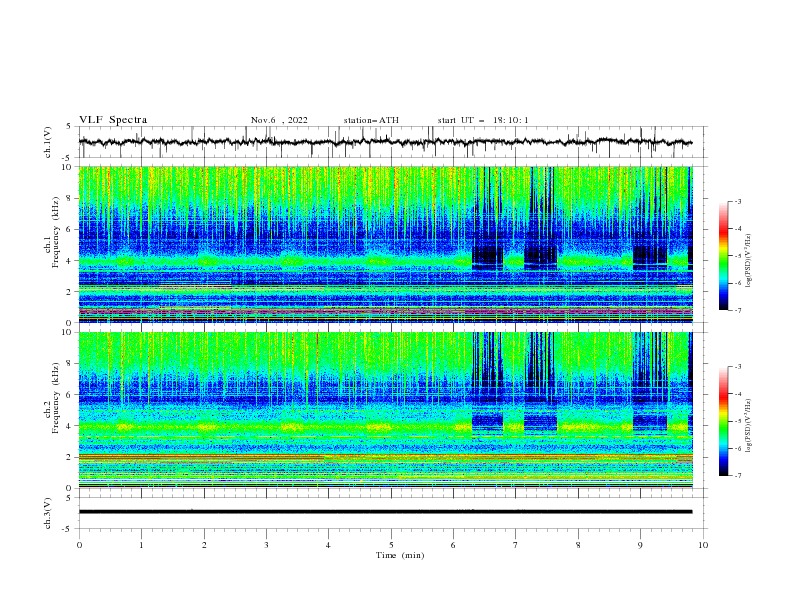Click the "-3" tick on ch.2 color bar
The image size is (792, 612).
737,367
